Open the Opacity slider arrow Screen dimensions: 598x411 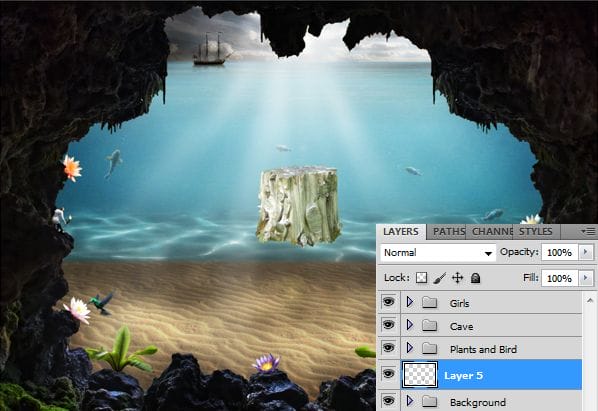586,252
